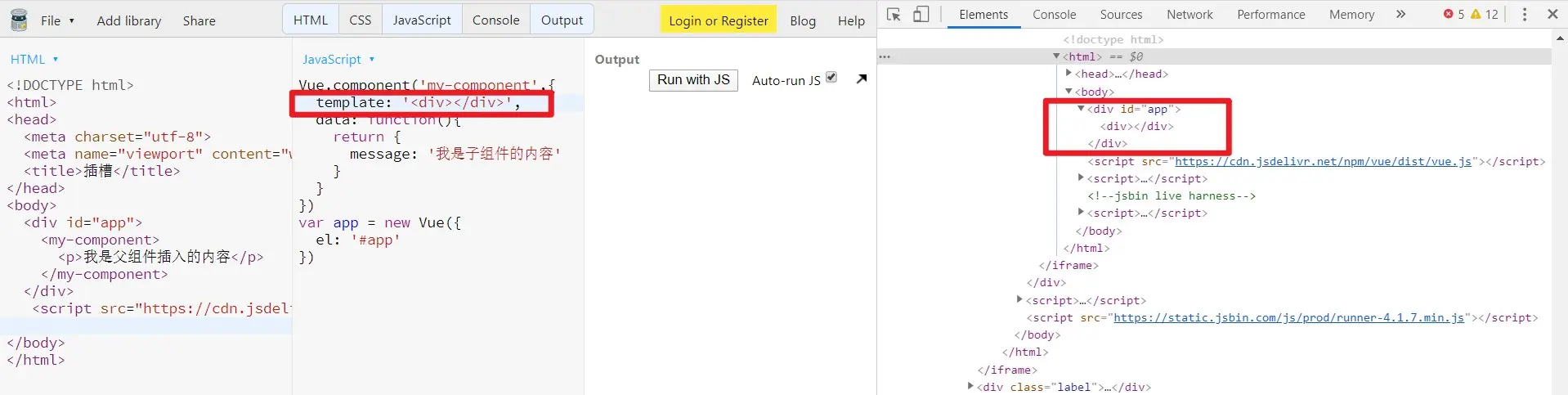This screenshot has height=395, width=1568.
Task: Switch to DevTools Memory tab
Action: (1352, 14)
